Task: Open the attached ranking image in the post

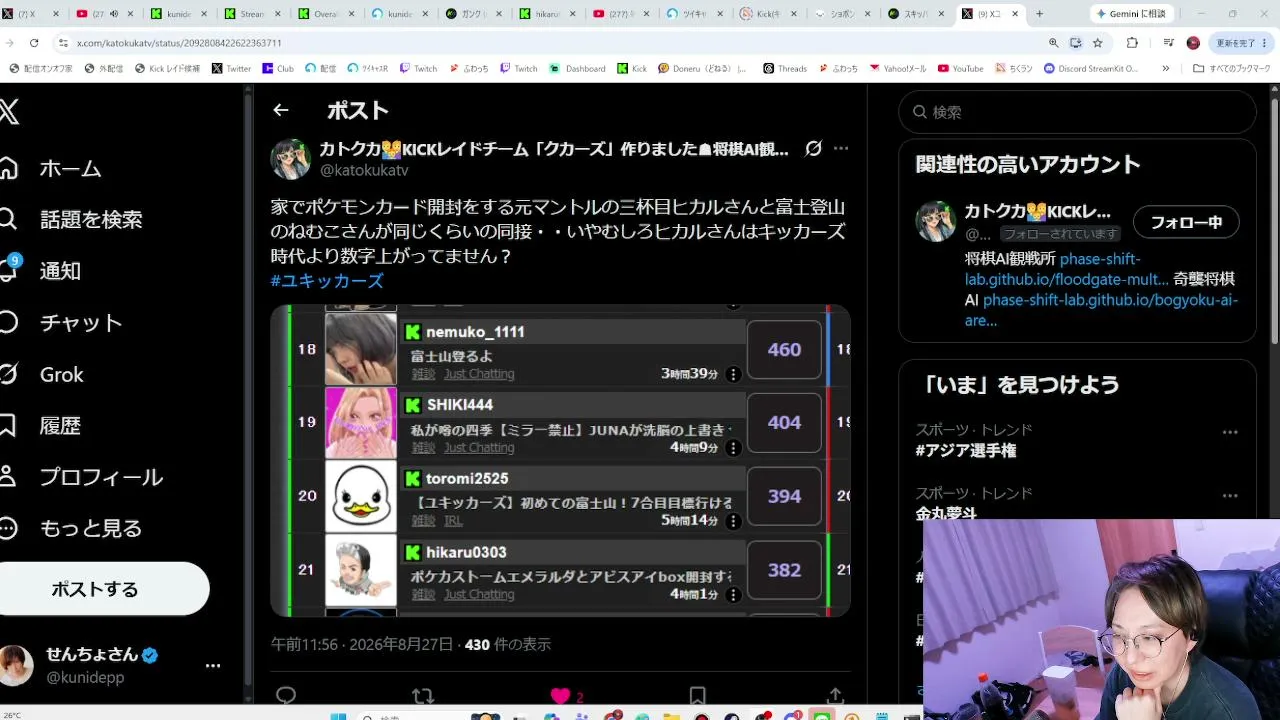Action: [560, 460]
